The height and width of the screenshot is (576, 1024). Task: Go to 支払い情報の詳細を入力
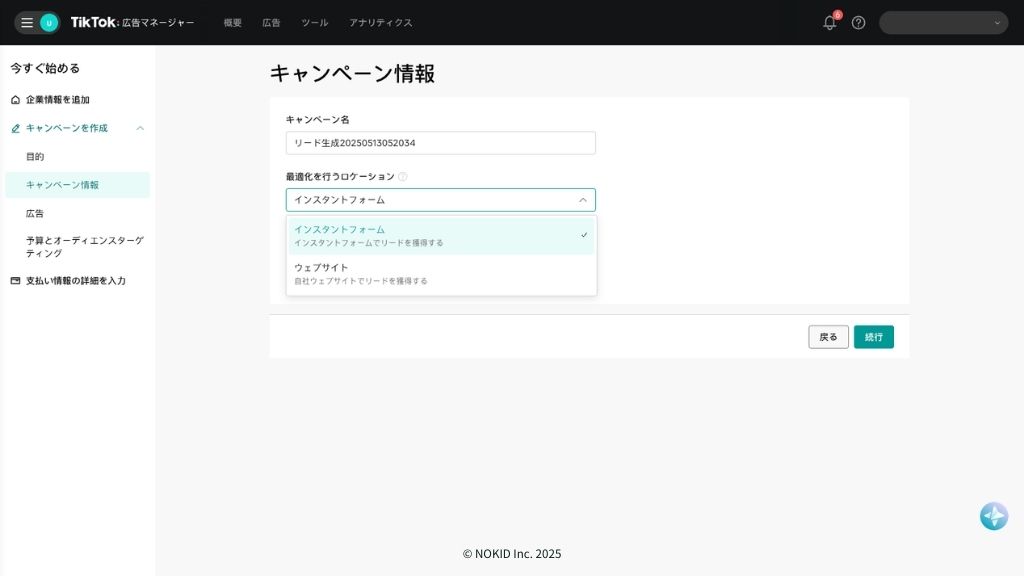pos(76,281)
